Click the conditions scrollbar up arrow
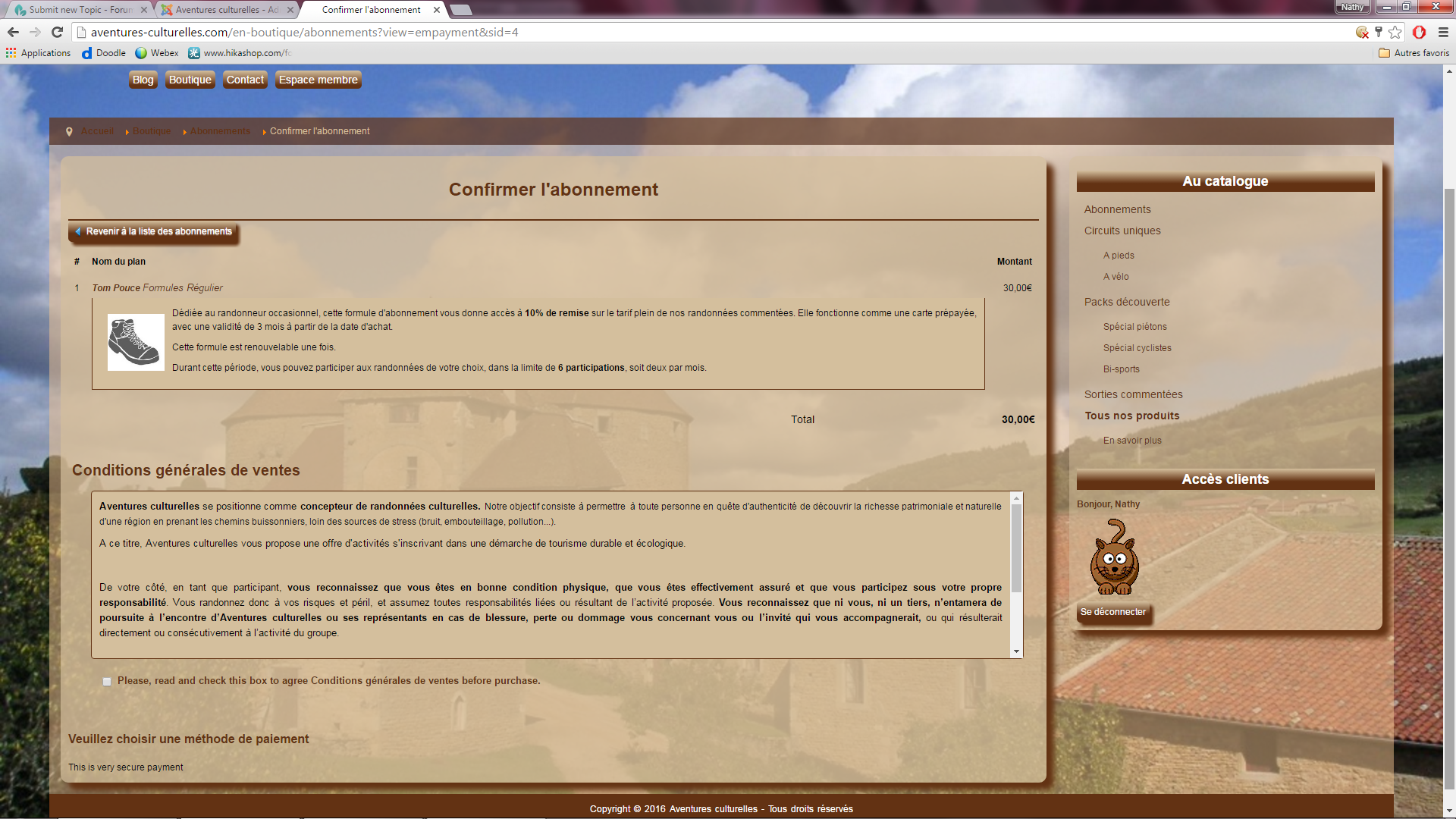 1016,497
